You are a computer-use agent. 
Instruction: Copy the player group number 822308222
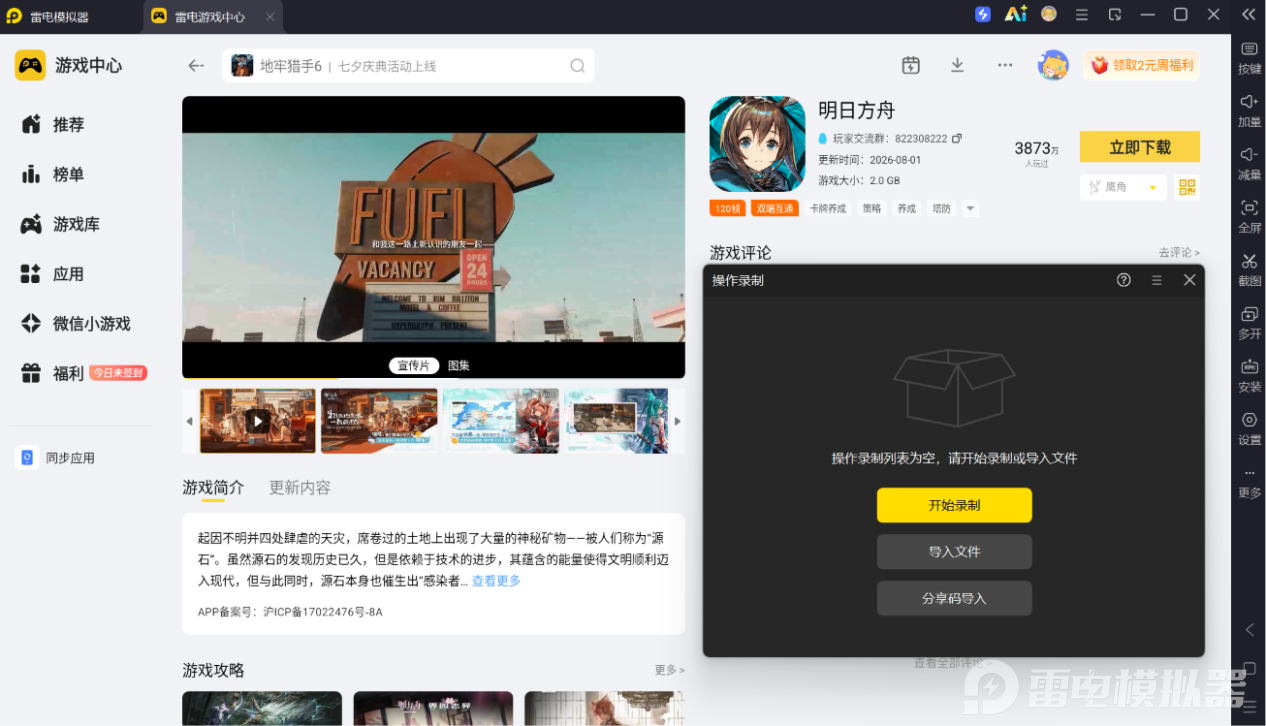tap(957, 138)
